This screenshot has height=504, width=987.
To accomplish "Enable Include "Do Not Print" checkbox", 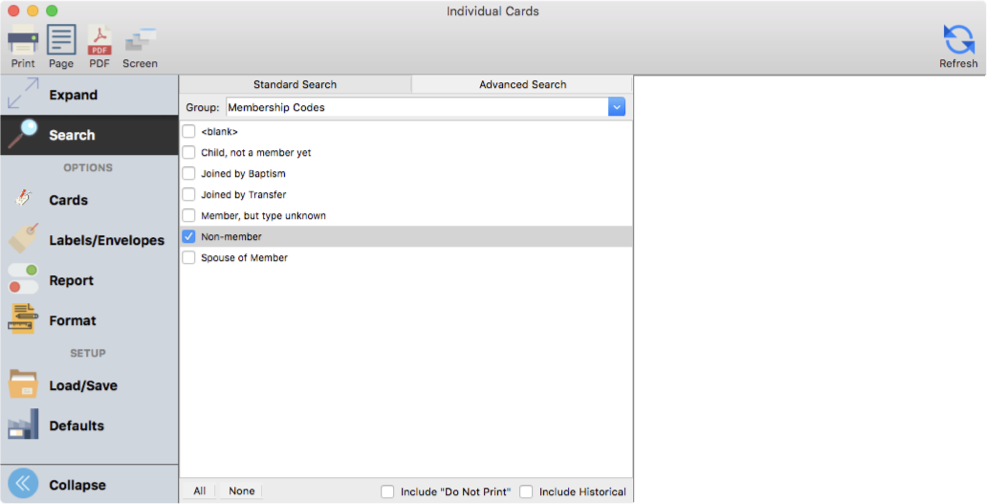I will pyautogui.click(x=388, y=492).
